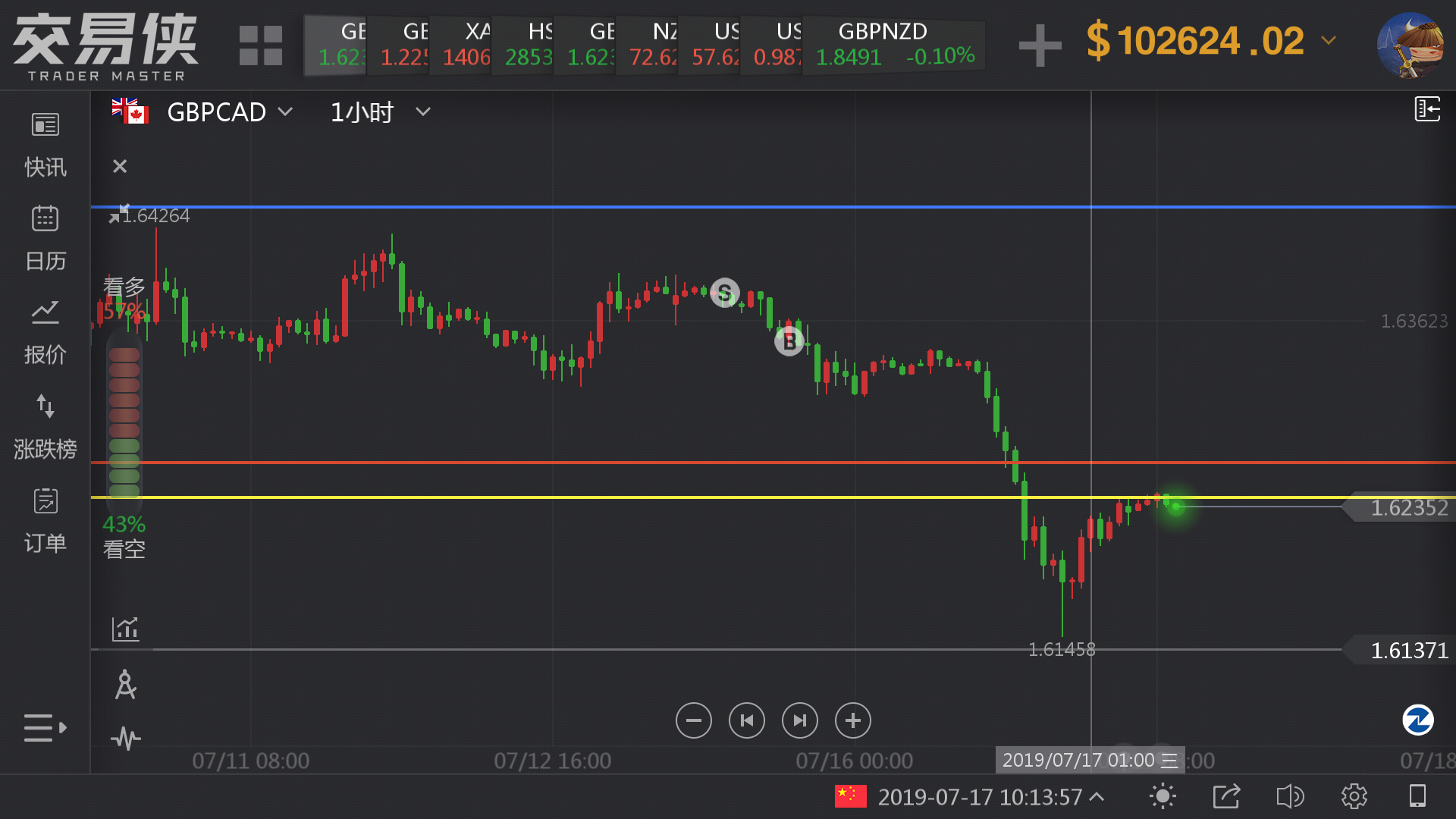Click the B buy marker on chart
Screen dimensions: 1456x819
(x=789, y=341)
